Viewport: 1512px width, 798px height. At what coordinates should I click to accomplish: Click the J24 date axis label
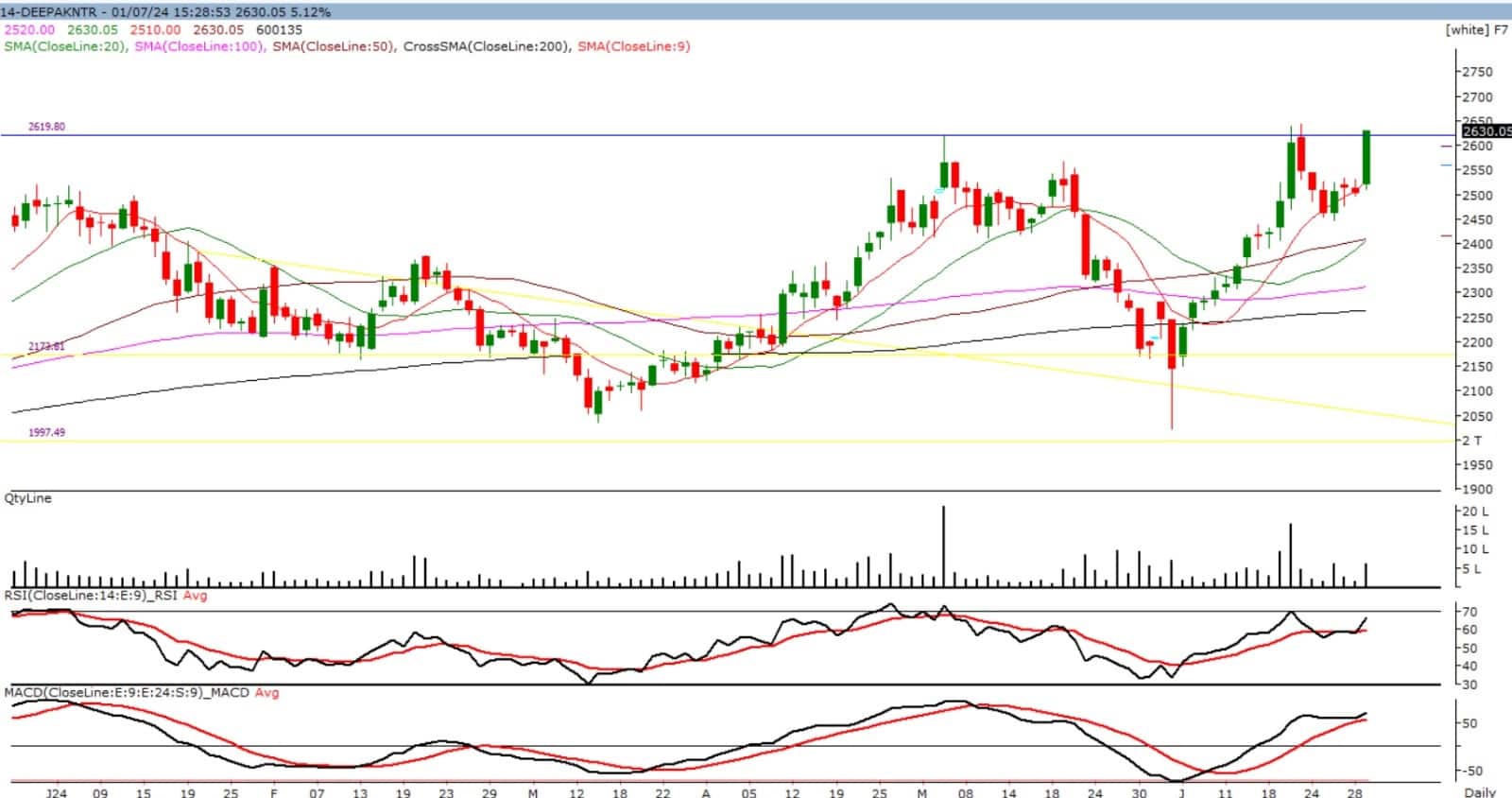coord(57,792)
